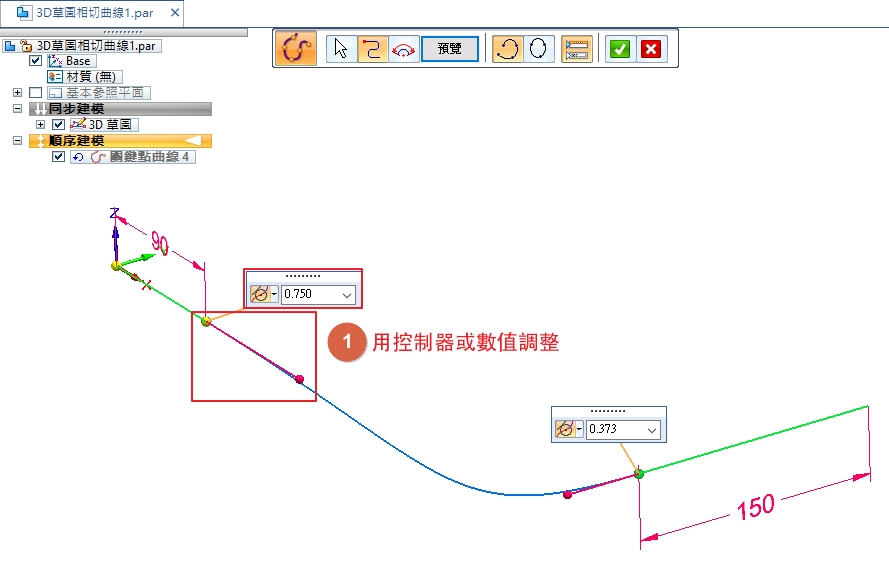Open the 0.750 tangency value dropdown

click(347, 295)
